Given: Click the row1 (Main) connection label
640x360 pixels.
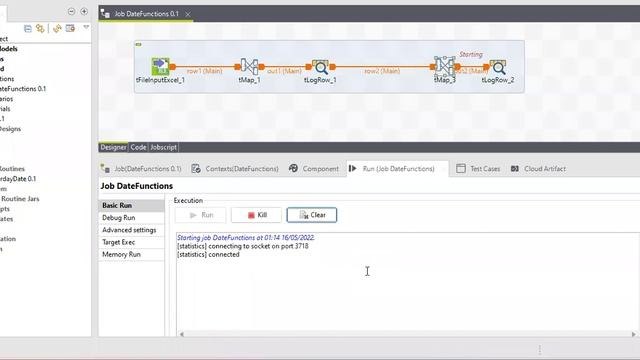Looking at the screenshot, I should 204,71.
